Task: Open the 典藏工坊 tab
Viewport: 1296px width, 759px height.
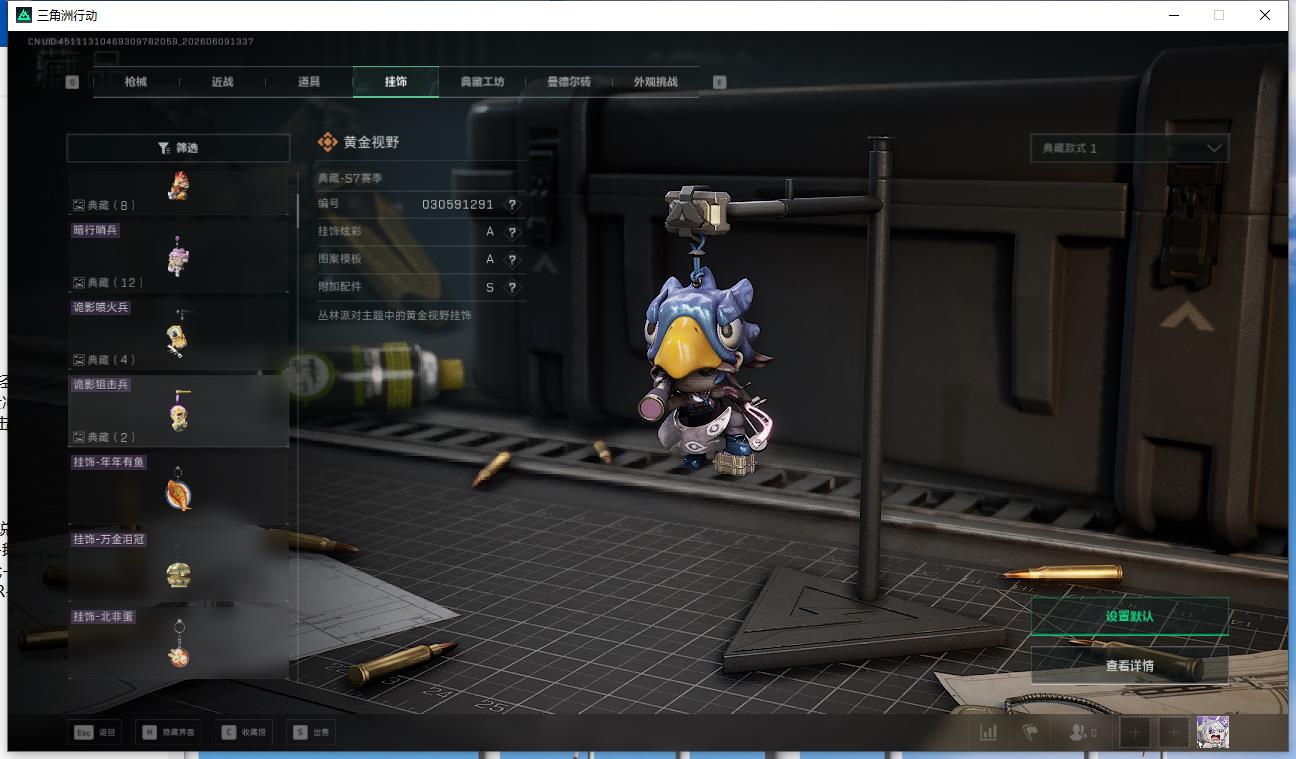Action: [x=482, y=82]
